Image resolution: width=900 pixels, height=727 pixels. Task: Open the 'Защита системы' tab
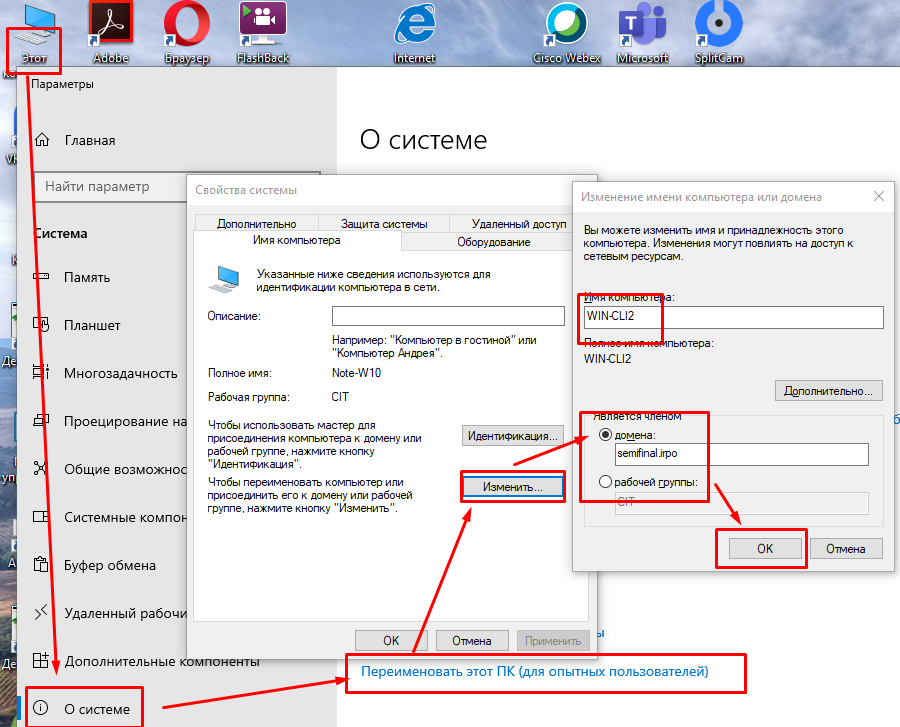[x=383, y=224]
